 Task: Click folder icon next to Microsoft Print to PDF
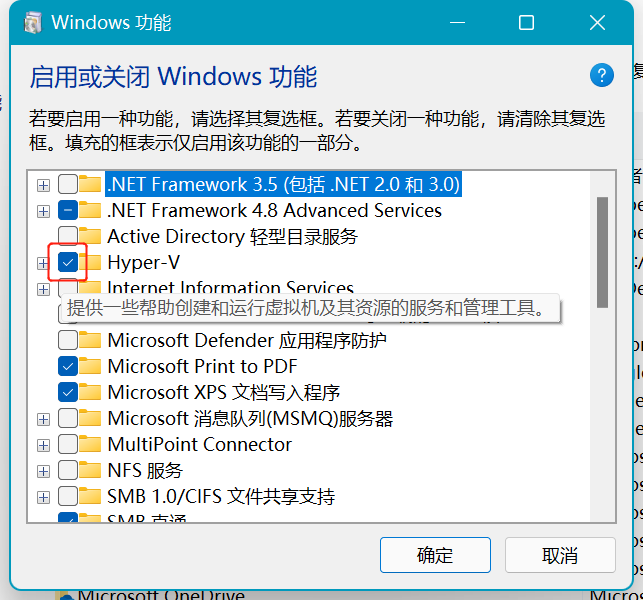tap(91, 366)
